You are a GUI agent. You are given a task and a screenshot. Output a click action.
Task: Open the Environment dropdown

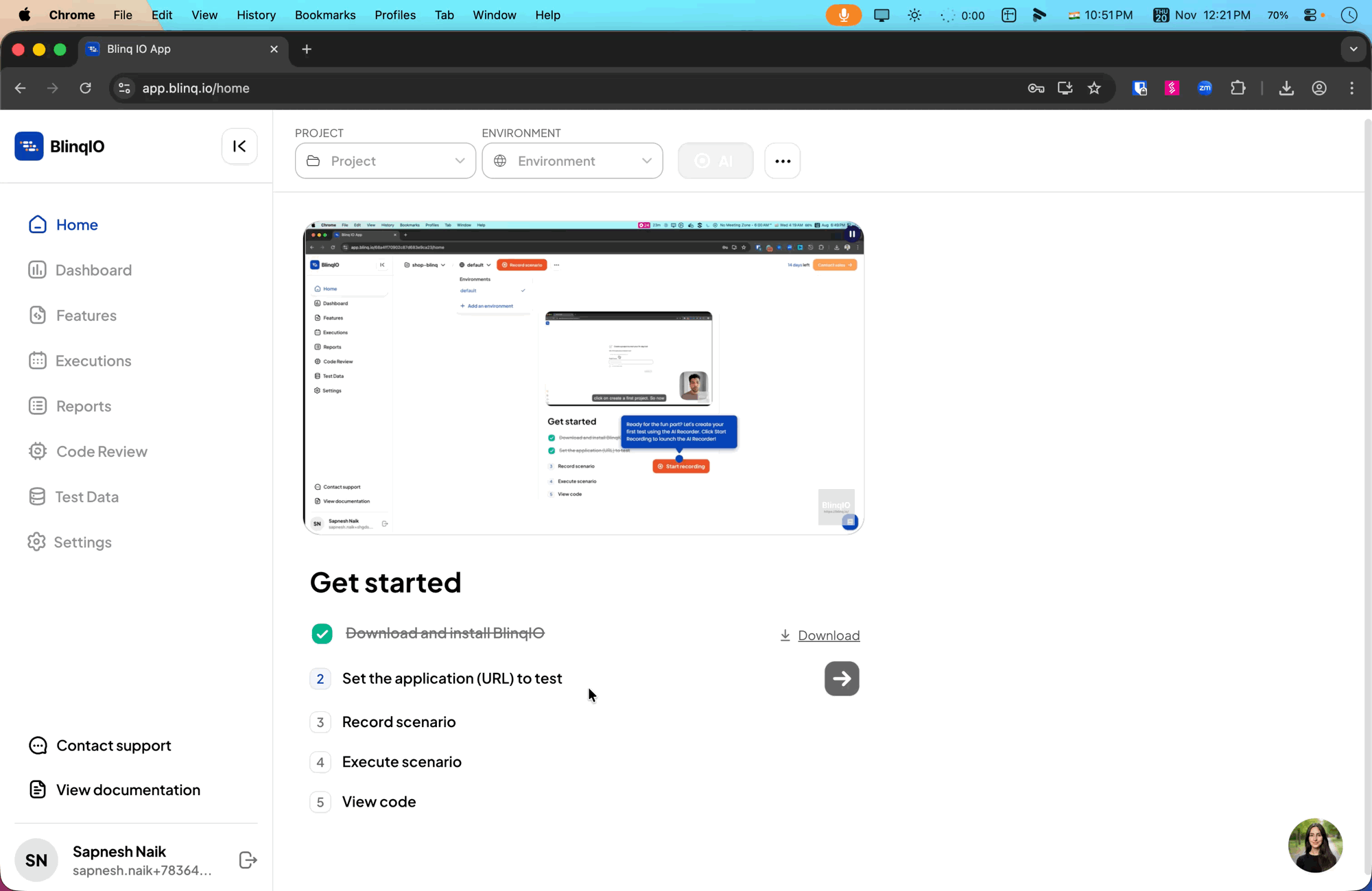(x=573, y=161)
